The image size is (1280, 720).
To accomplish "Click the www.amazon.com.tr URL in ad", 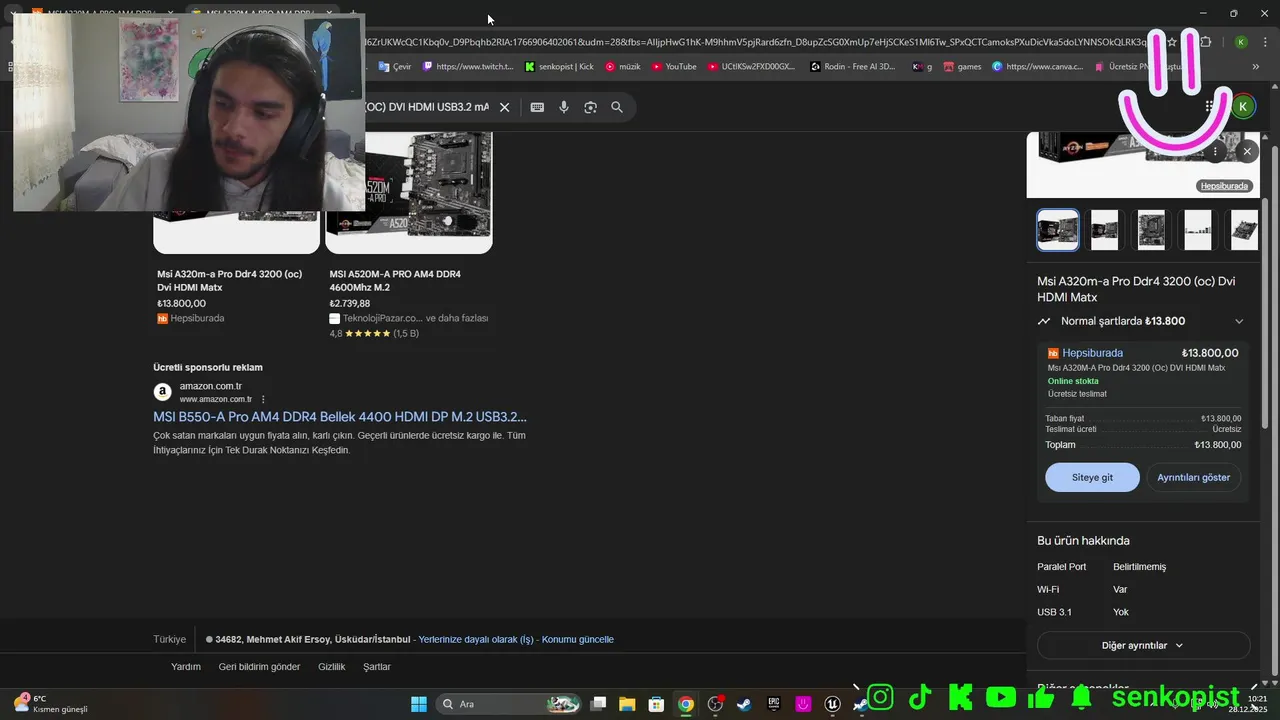I will pos(215,399).
